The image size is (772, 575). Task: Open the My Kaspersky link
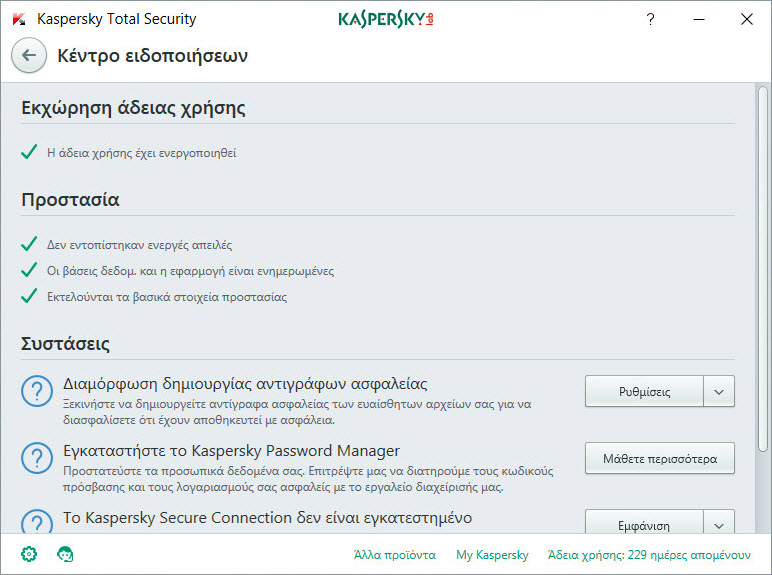coord(492,554)
